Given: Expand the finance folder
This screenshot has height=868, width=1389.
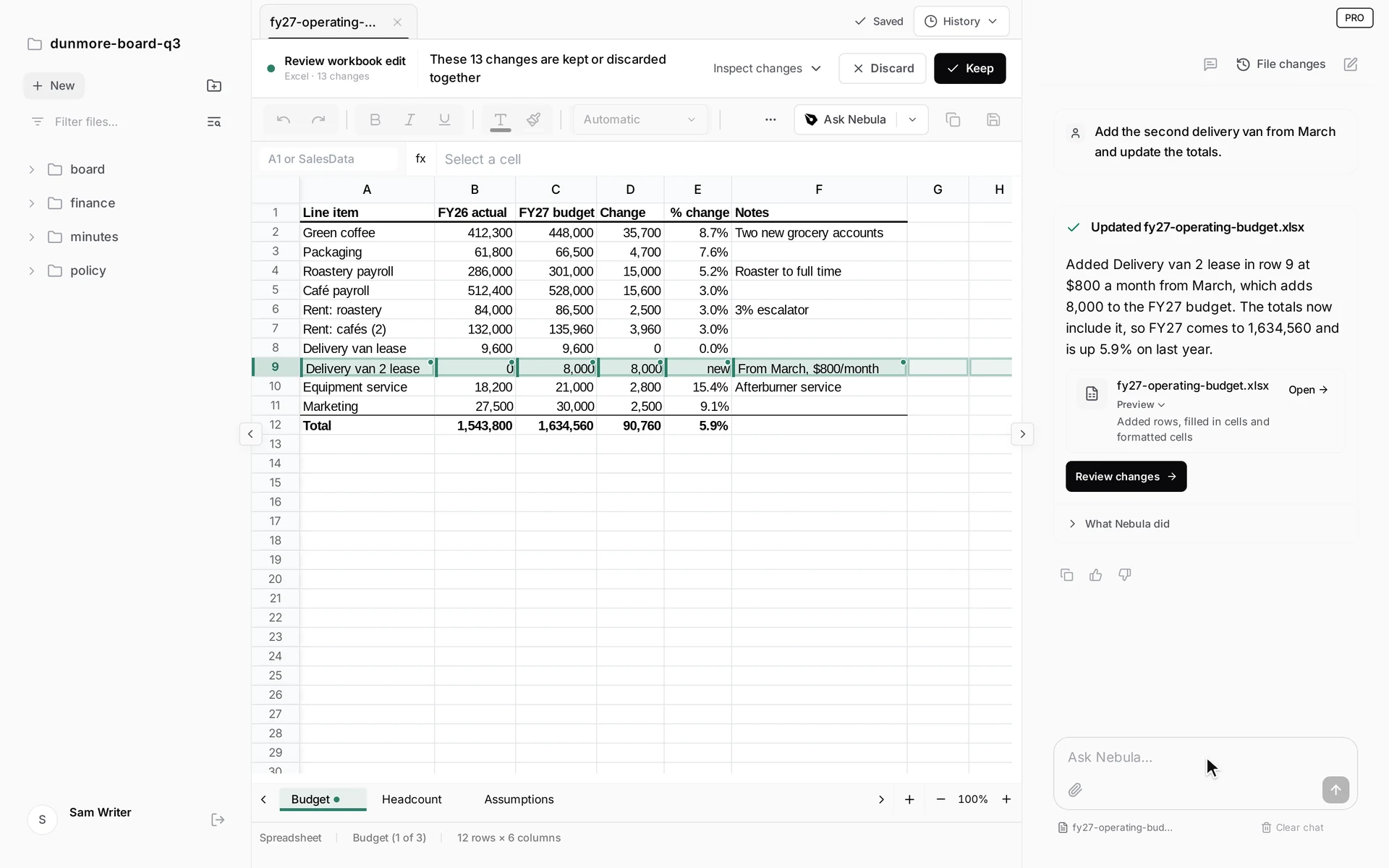Looking at the screenshot, I should pyautogui.click(x=32, y=203).
